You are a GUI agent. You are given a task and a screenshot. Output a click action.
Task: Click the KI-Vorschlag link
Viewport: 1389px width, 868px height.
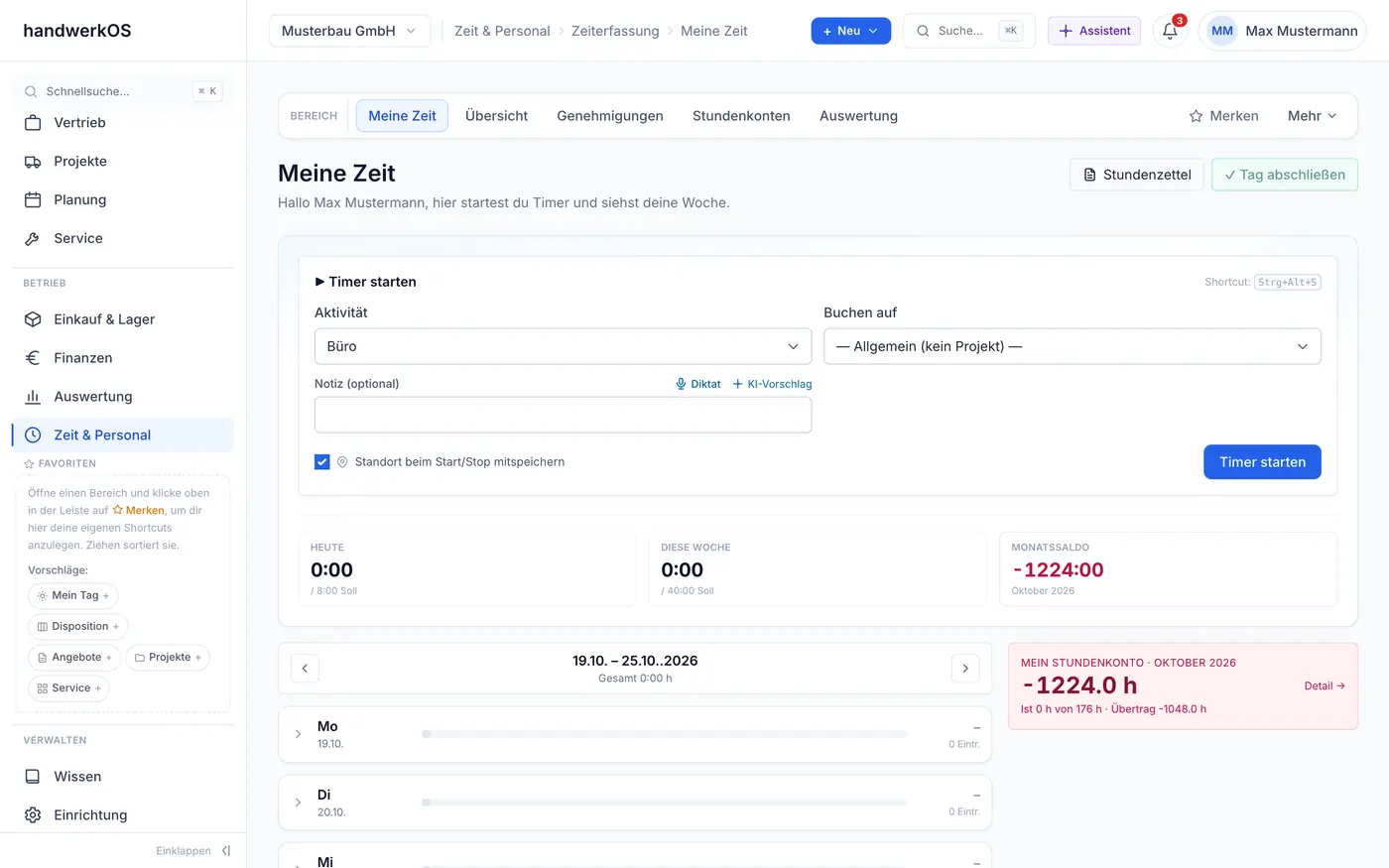coord(772,384)
